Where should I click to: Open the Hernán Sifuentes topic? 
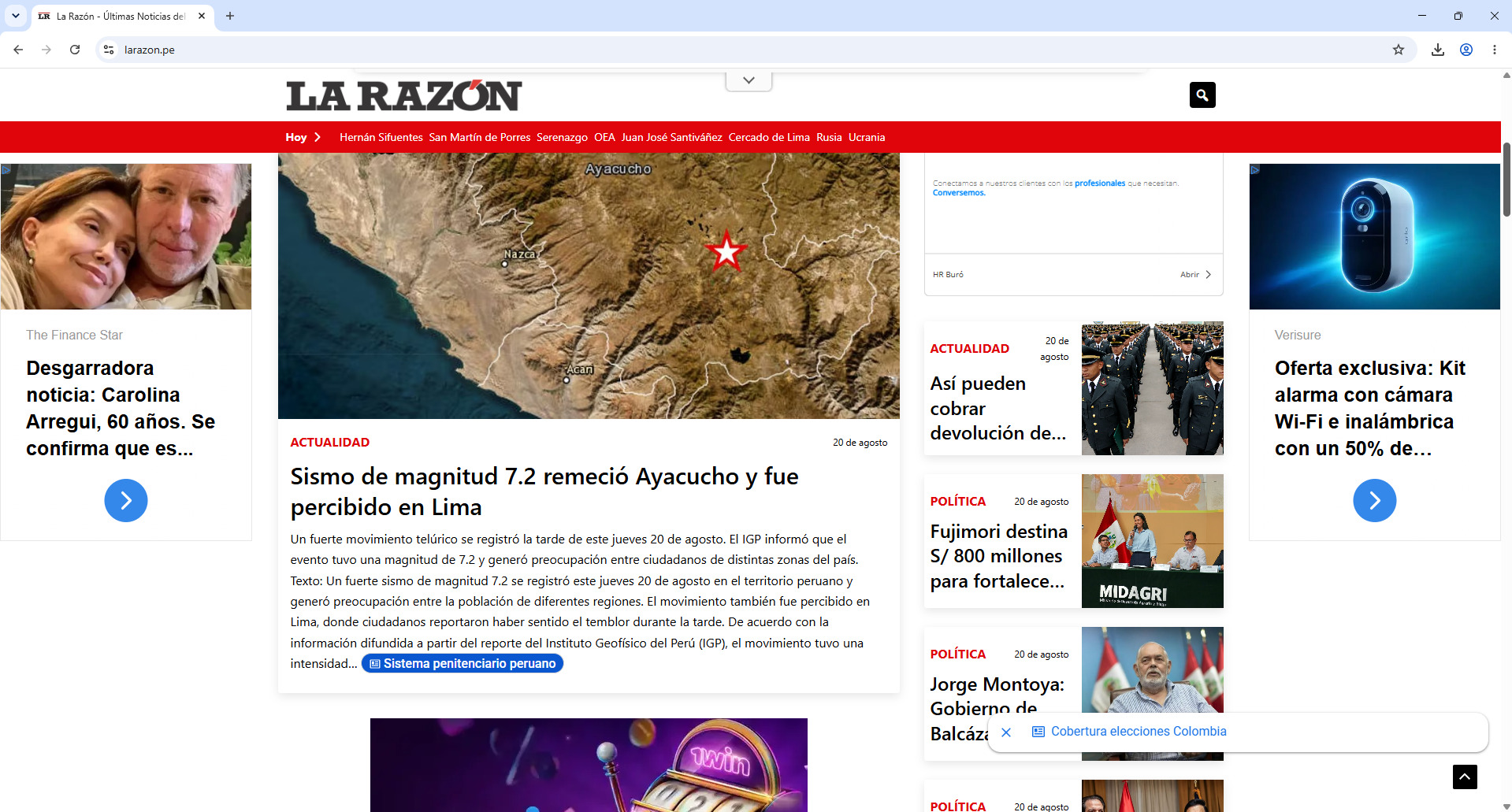tap(381, 137)
